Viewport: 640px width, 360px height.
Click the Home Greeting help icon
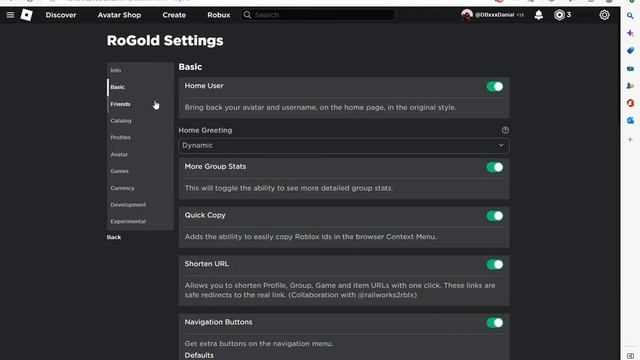[x=505, y=130]
